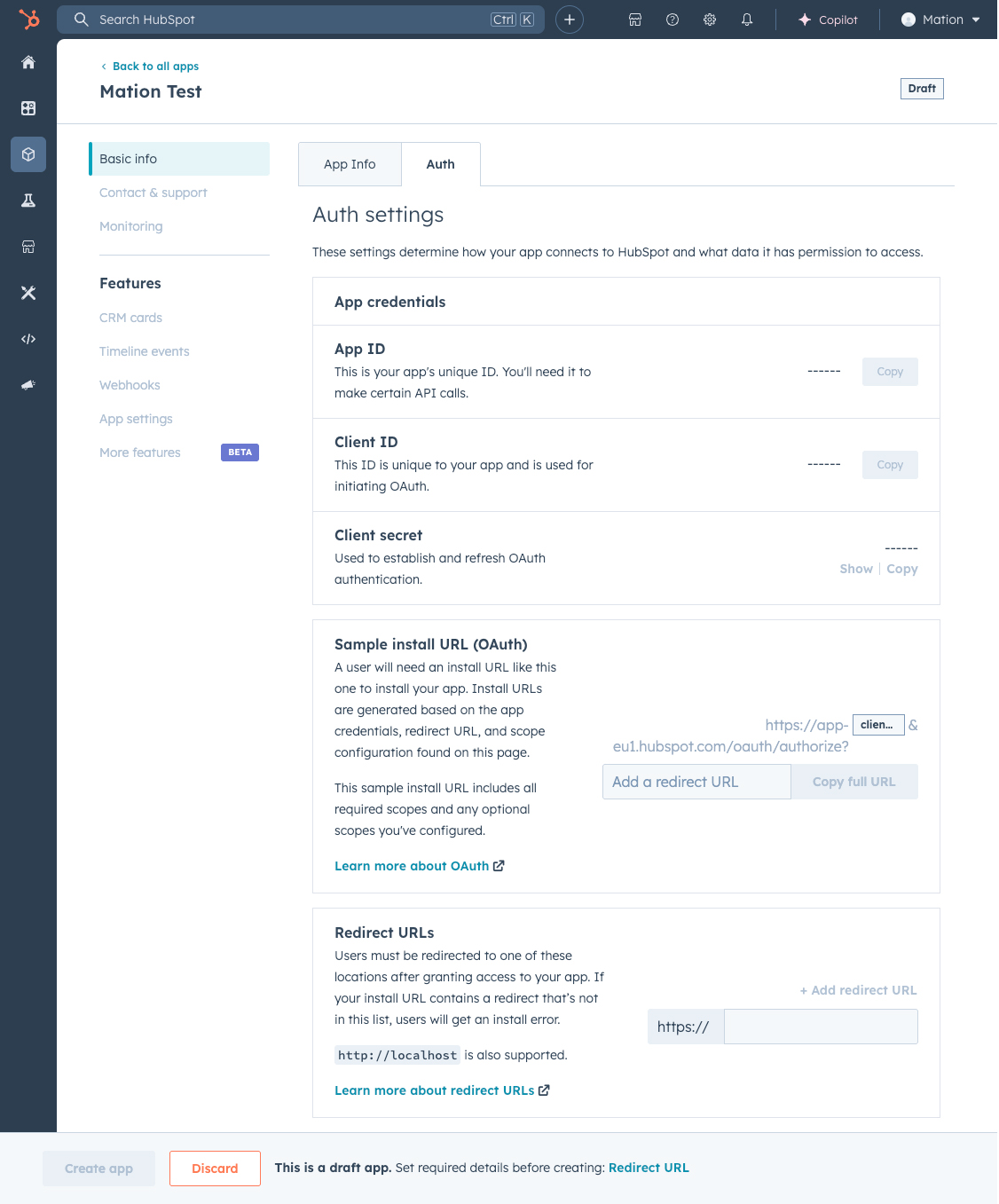The height and width of the screenshot is (1204, 999).
Task: Open Timeline events feature
Action: click(x=145, y=351)
